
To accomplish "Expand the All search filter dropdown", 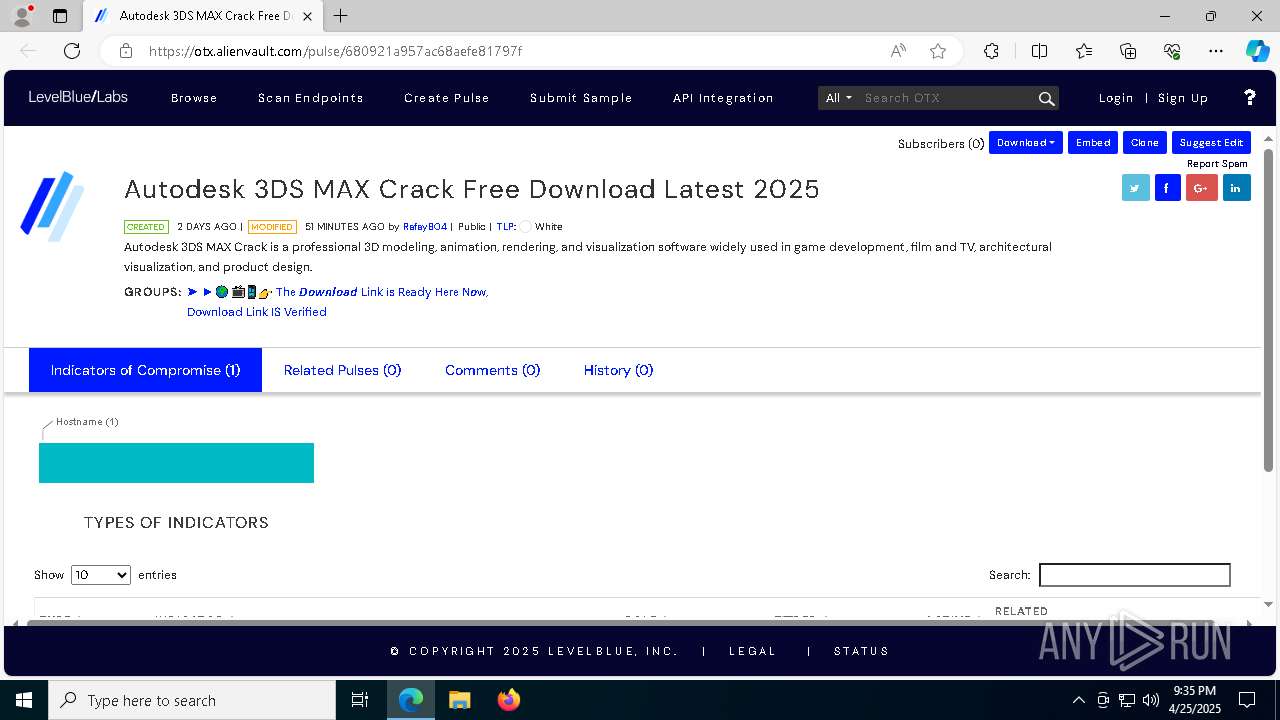I will (x=838, y=98).
